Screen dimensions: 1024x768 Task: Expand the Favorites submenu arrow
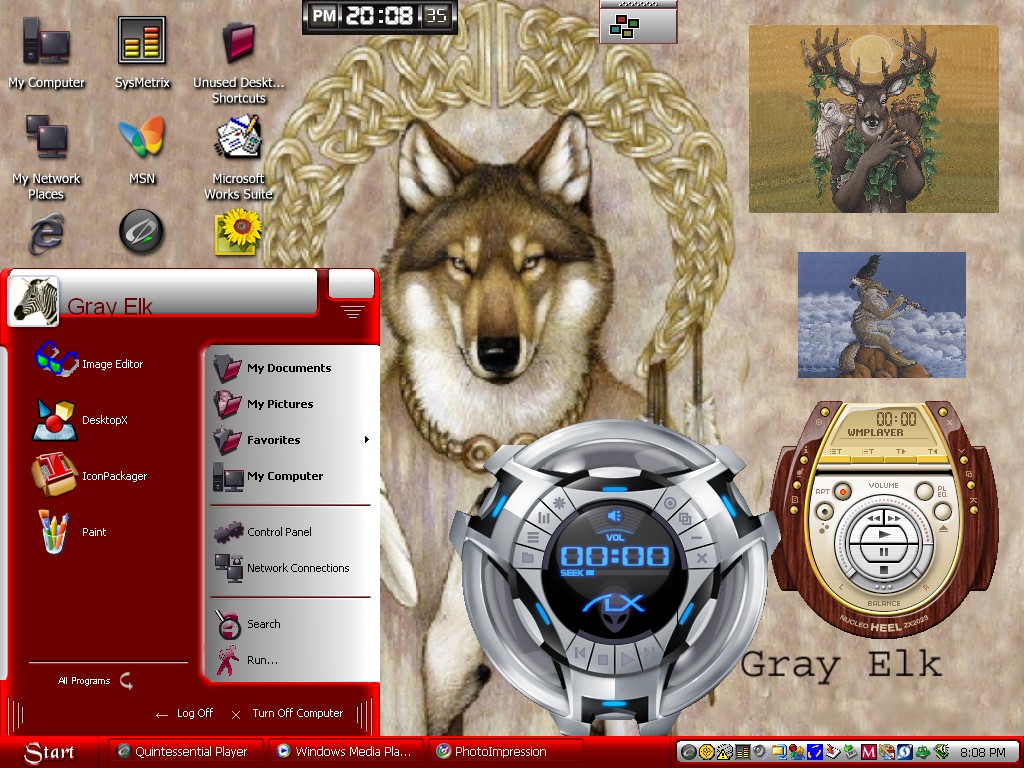click(x=366, y=440)
